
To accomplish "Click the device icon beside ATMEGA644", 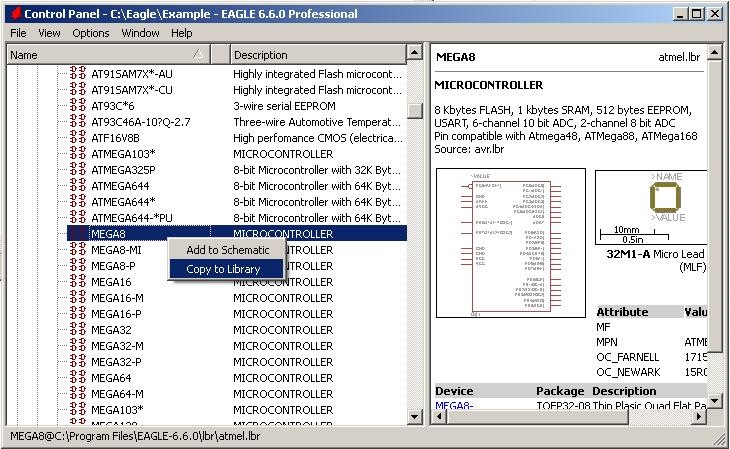I will pyautogui.click(x=78, y=185).
